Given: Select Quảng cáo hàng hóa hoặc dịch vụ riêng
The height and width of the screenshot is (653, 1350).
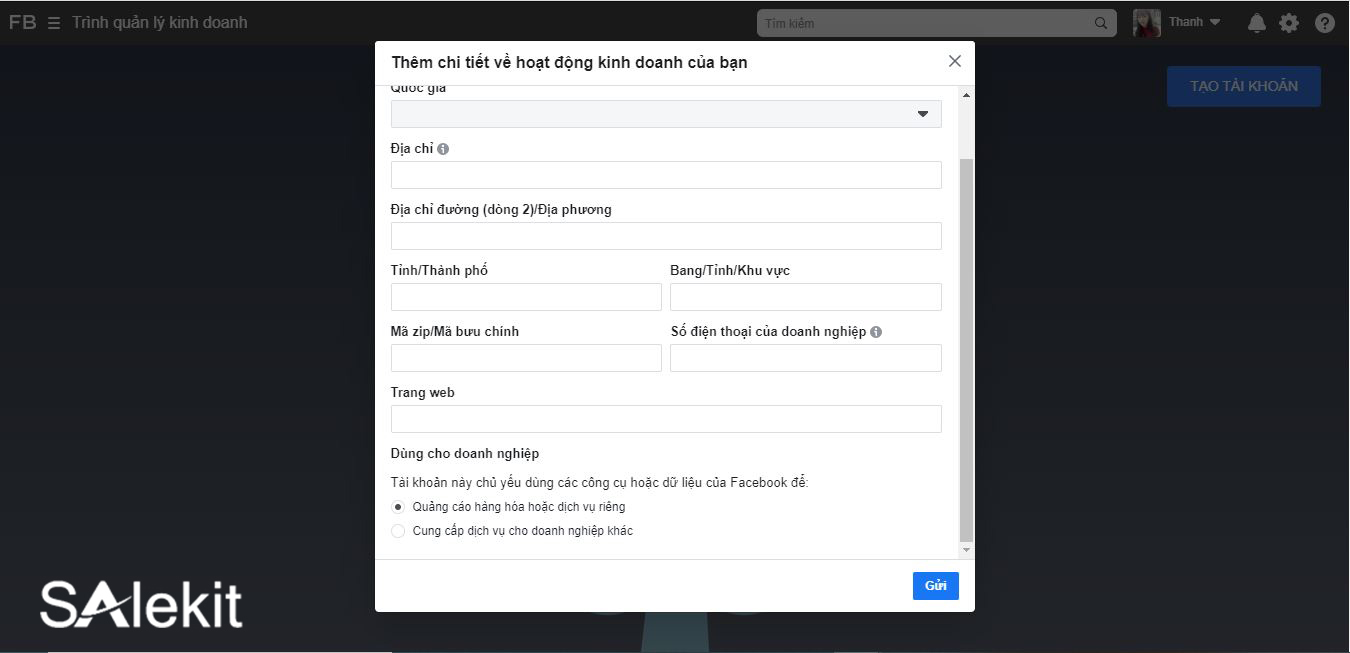Looking at the screenshot, I should point(398,507).
